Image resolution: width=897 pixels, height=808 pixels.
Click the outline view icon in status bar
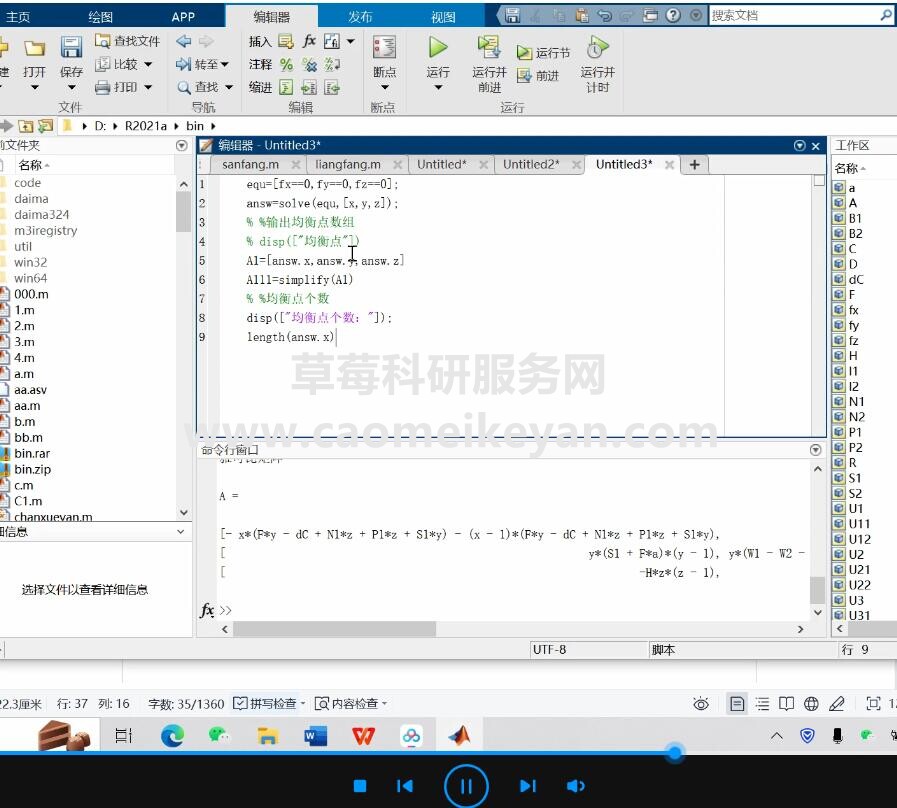(762, 703)
